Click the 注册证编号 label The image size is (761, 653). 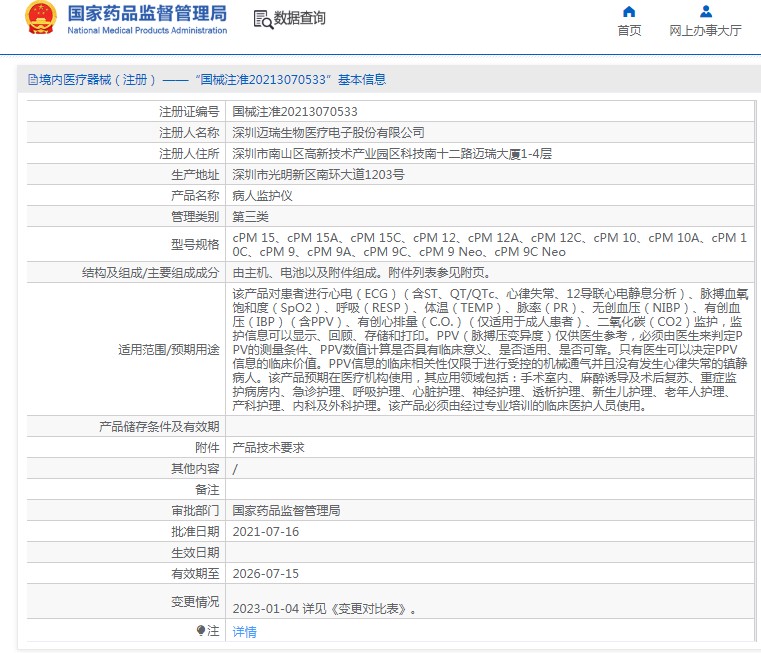tap(189, 112)
